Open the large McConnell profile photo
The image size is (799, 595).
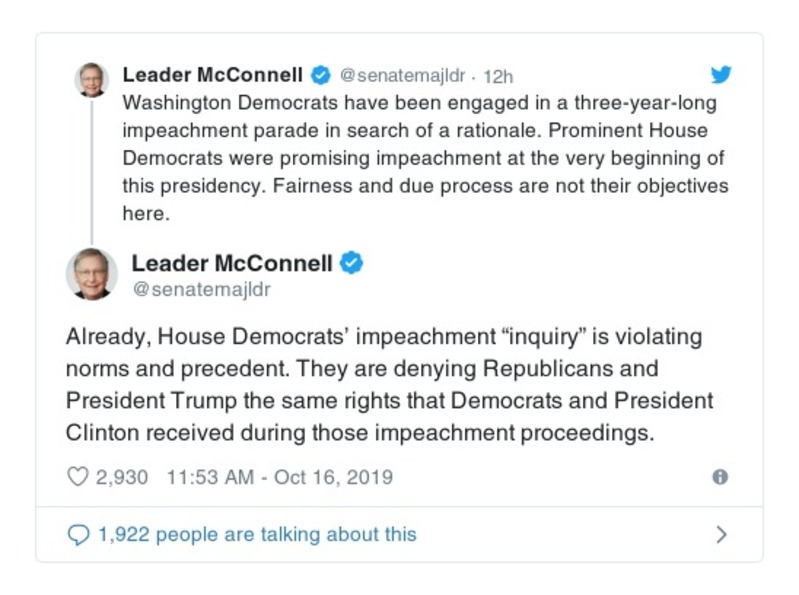click(x=92, y=274)
